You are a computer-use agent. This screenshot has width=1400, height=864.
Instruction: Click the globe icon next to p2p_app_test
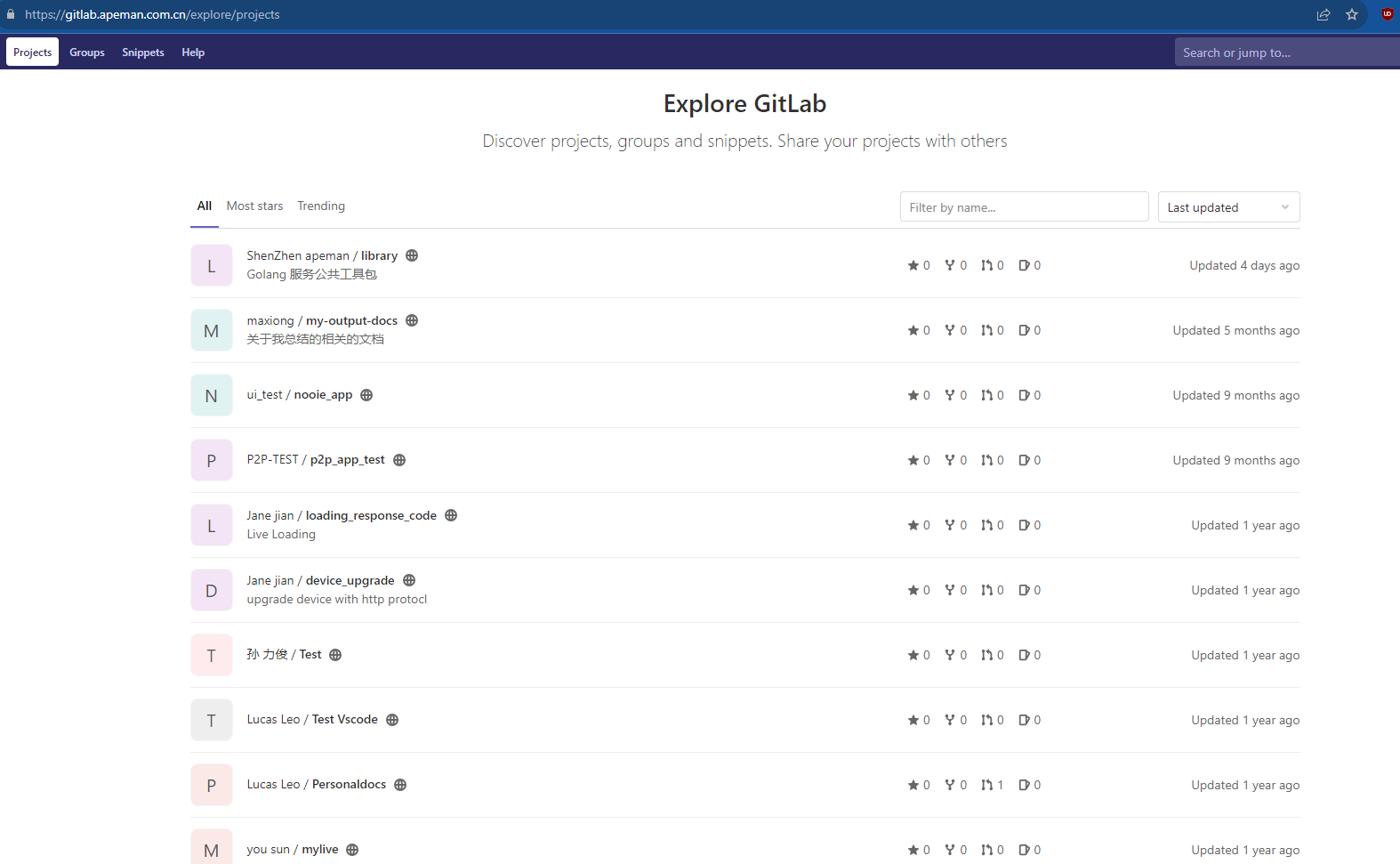point(399,460)
